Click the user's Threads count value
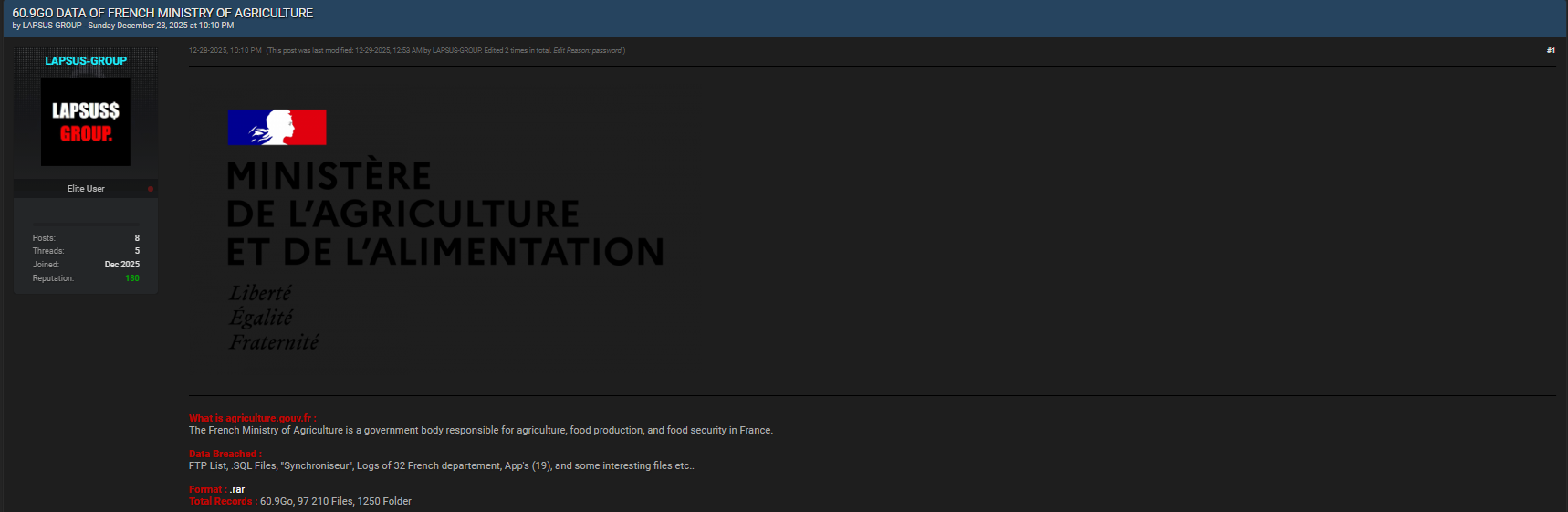1568x512 pixels. click(x=137, y=251)
